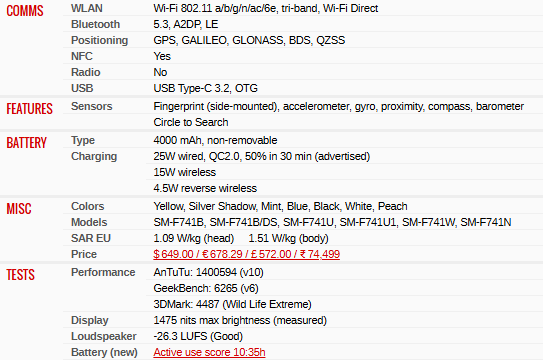This screenshot has width=543, height=364.
Task: Click the Bluetooth spec label
Action: click(x=95, y=24)
